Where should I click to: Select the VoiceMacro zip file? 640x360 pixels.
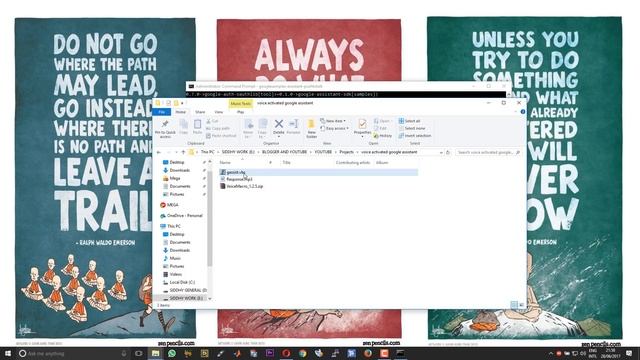242,186
